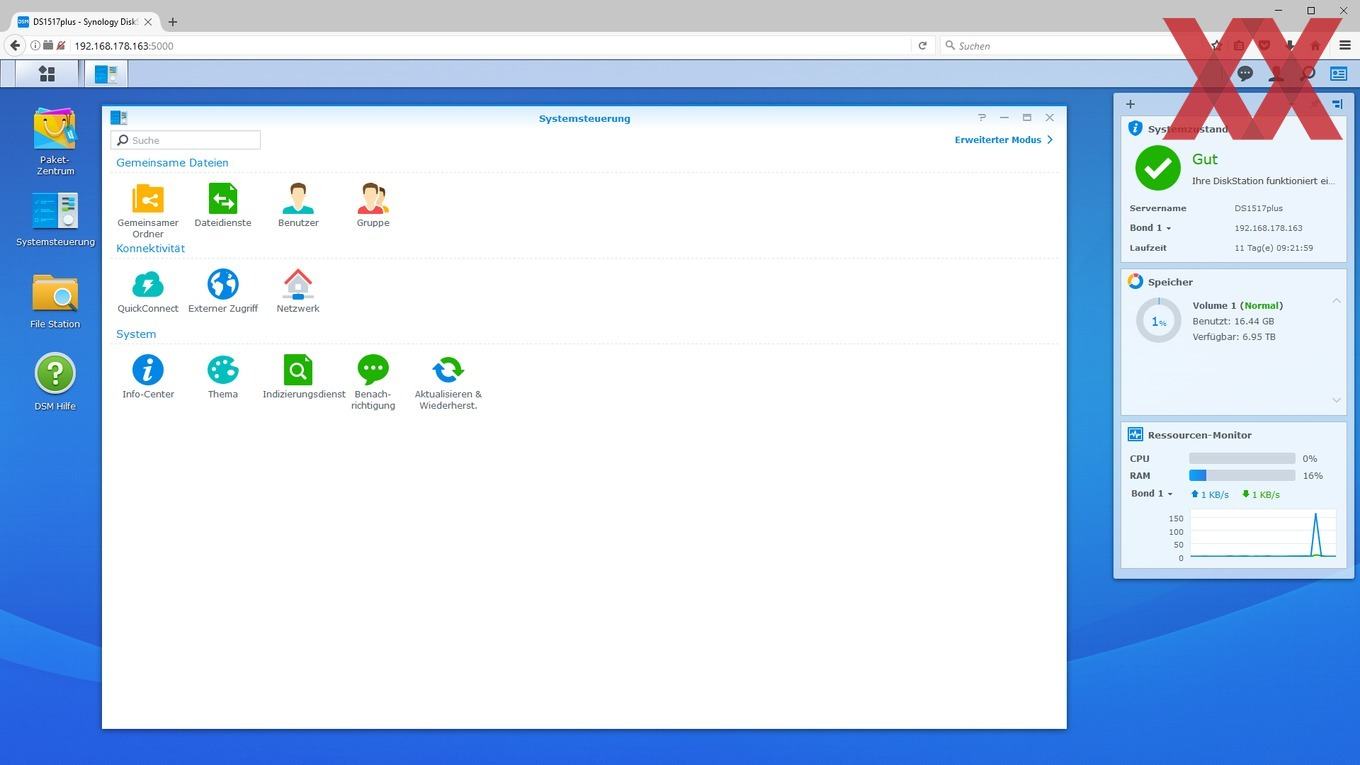The image size is (1360, 765).
Task: Click the Laufzeit uptime value
Action: click(1273, 248)
